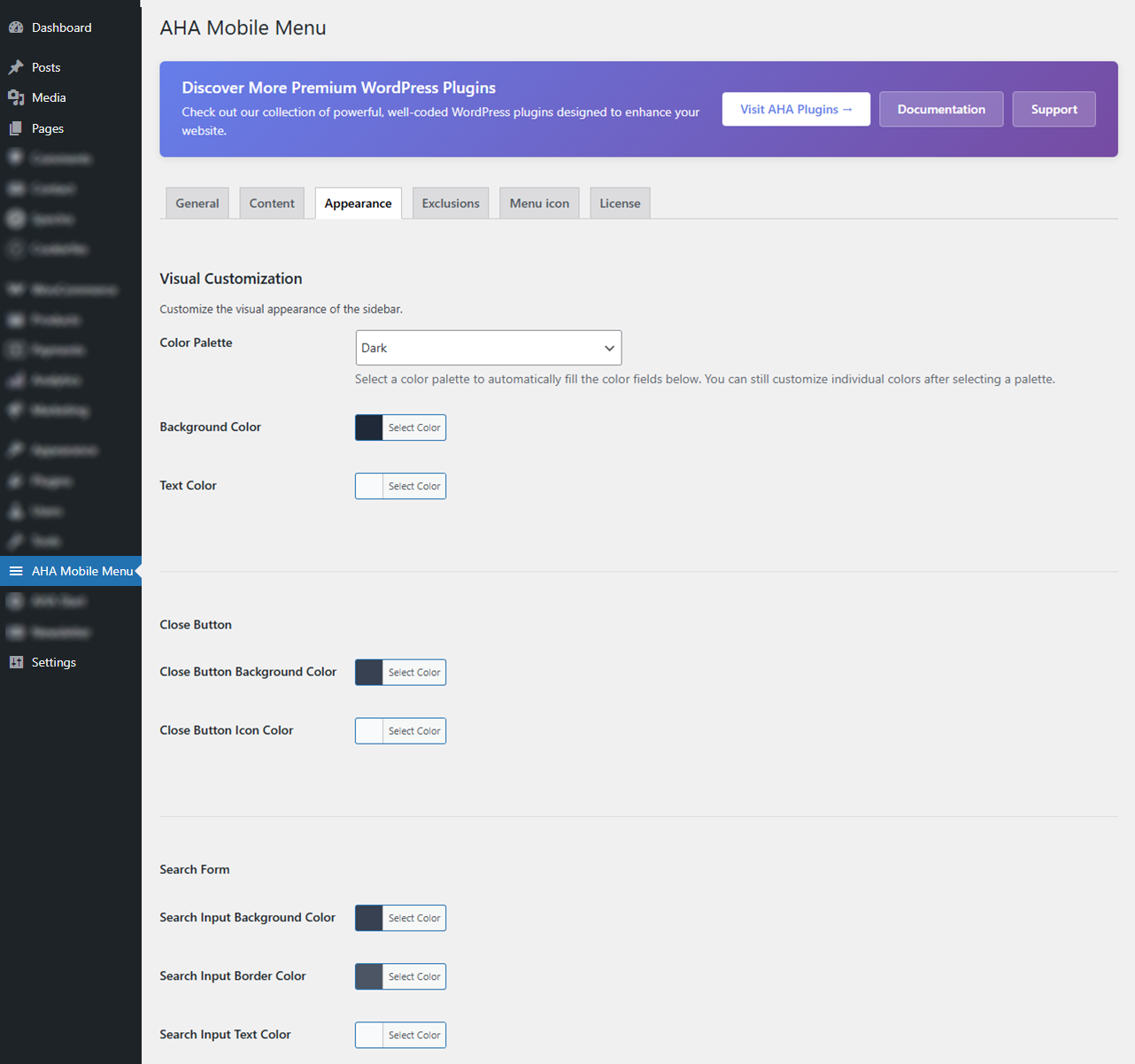Click the Support button in banner
Viewport: 1135px width, 1064px height.
pos(1054,110)
